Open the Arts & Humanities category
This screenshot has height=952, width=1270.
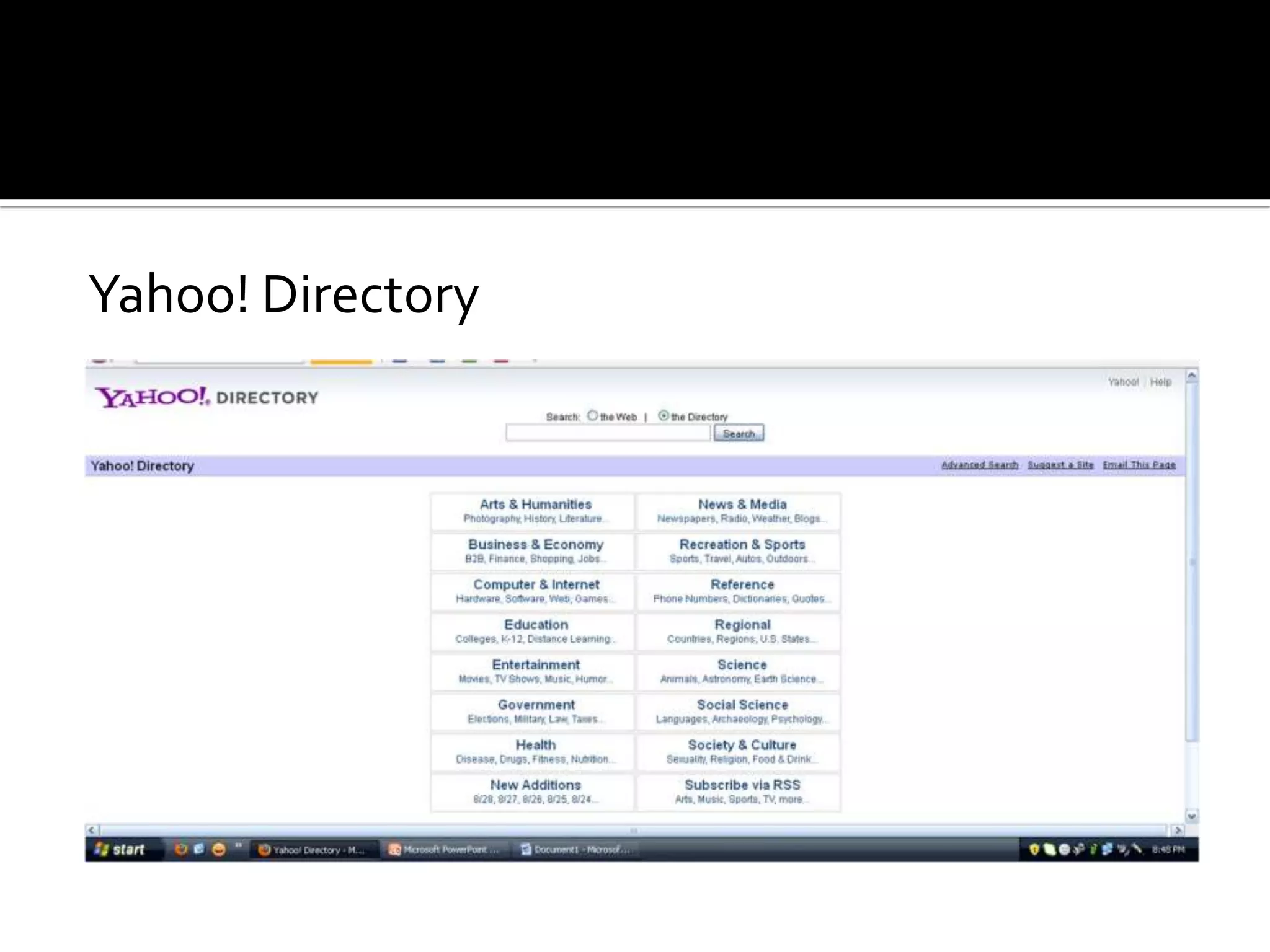536,505
